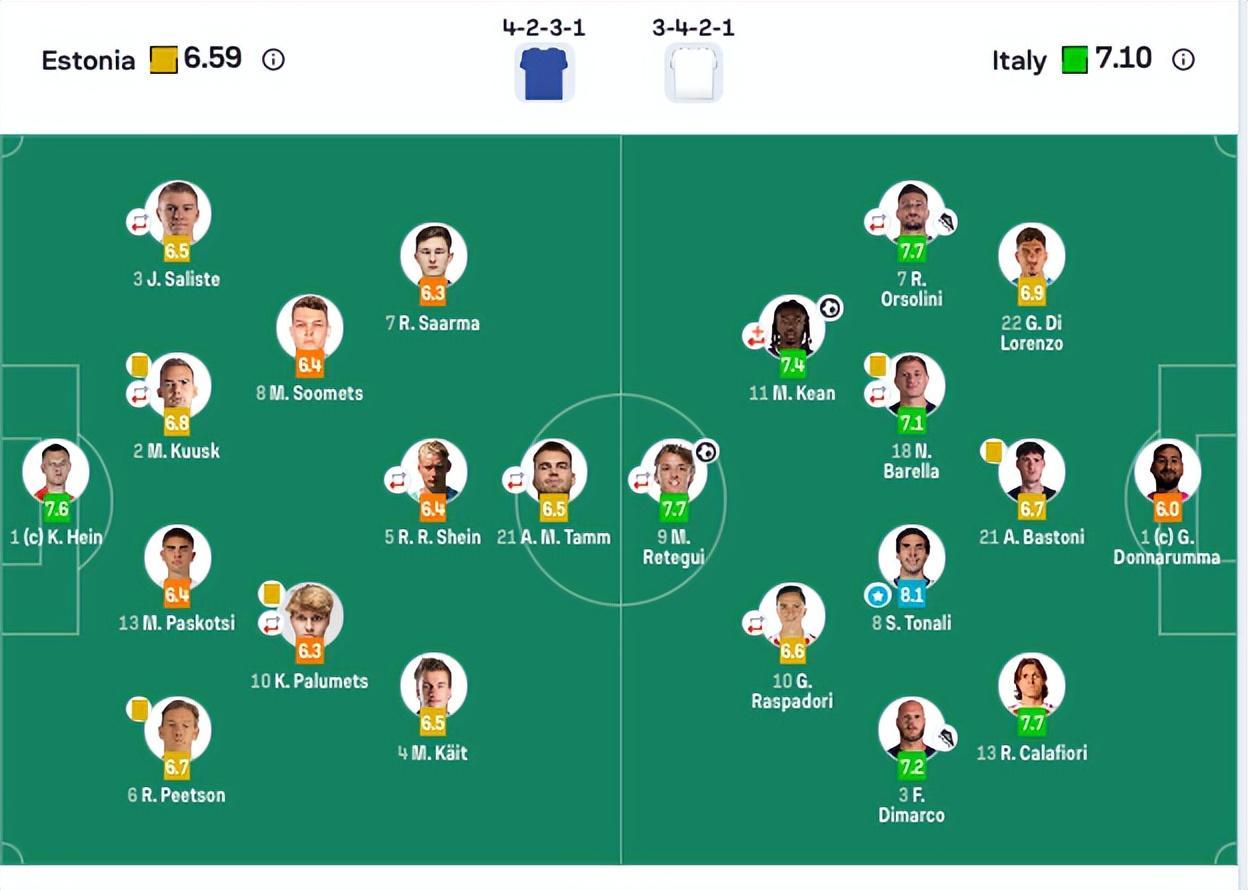Click the info icon beside Italy's rating
Screen dimensions: 1248x890
[1183, 60]
